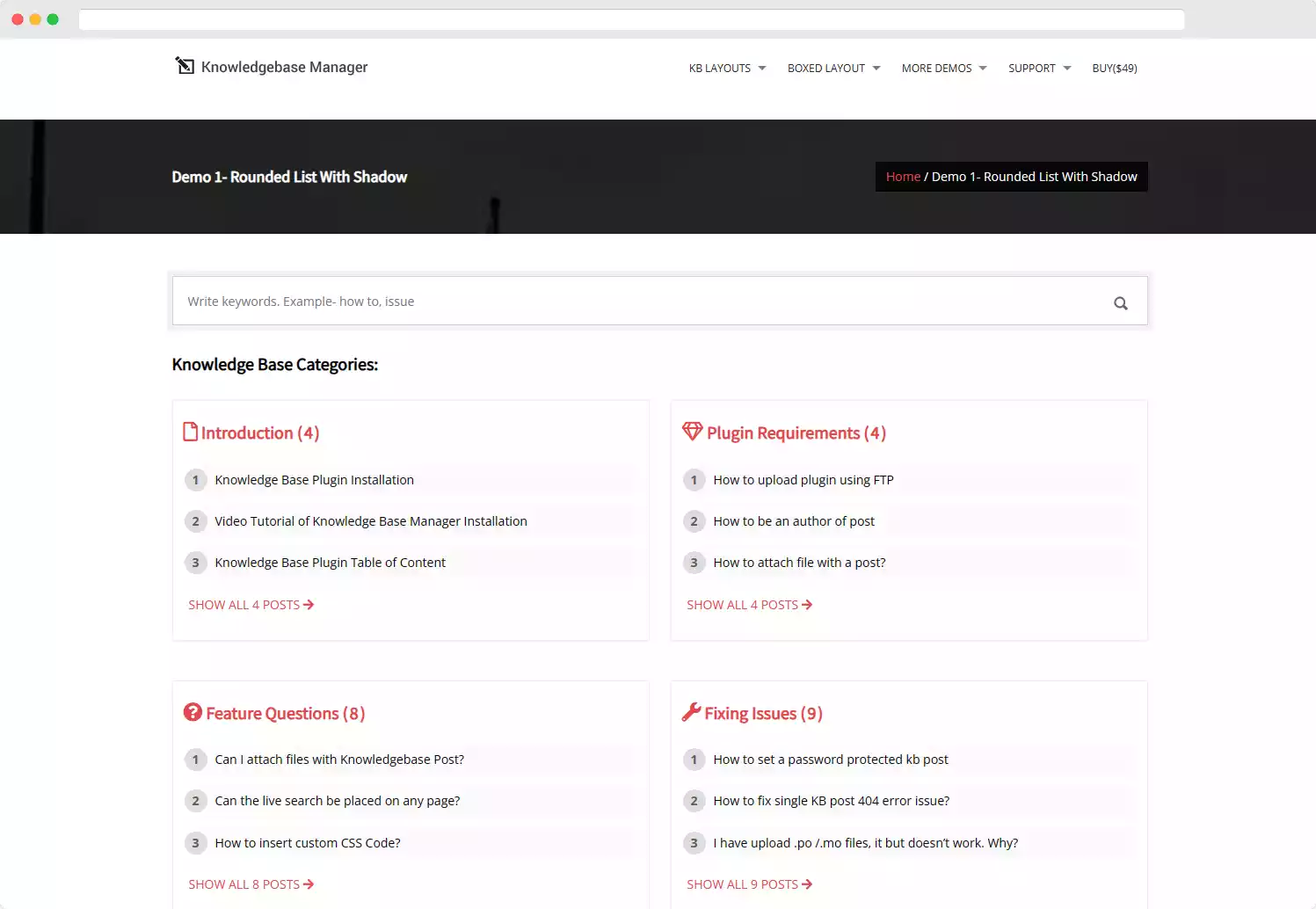The height and width of the screenshot is (909, 1316).
Task: Open How to upload plugin using FTP
Action: click(x=803, y=479)
